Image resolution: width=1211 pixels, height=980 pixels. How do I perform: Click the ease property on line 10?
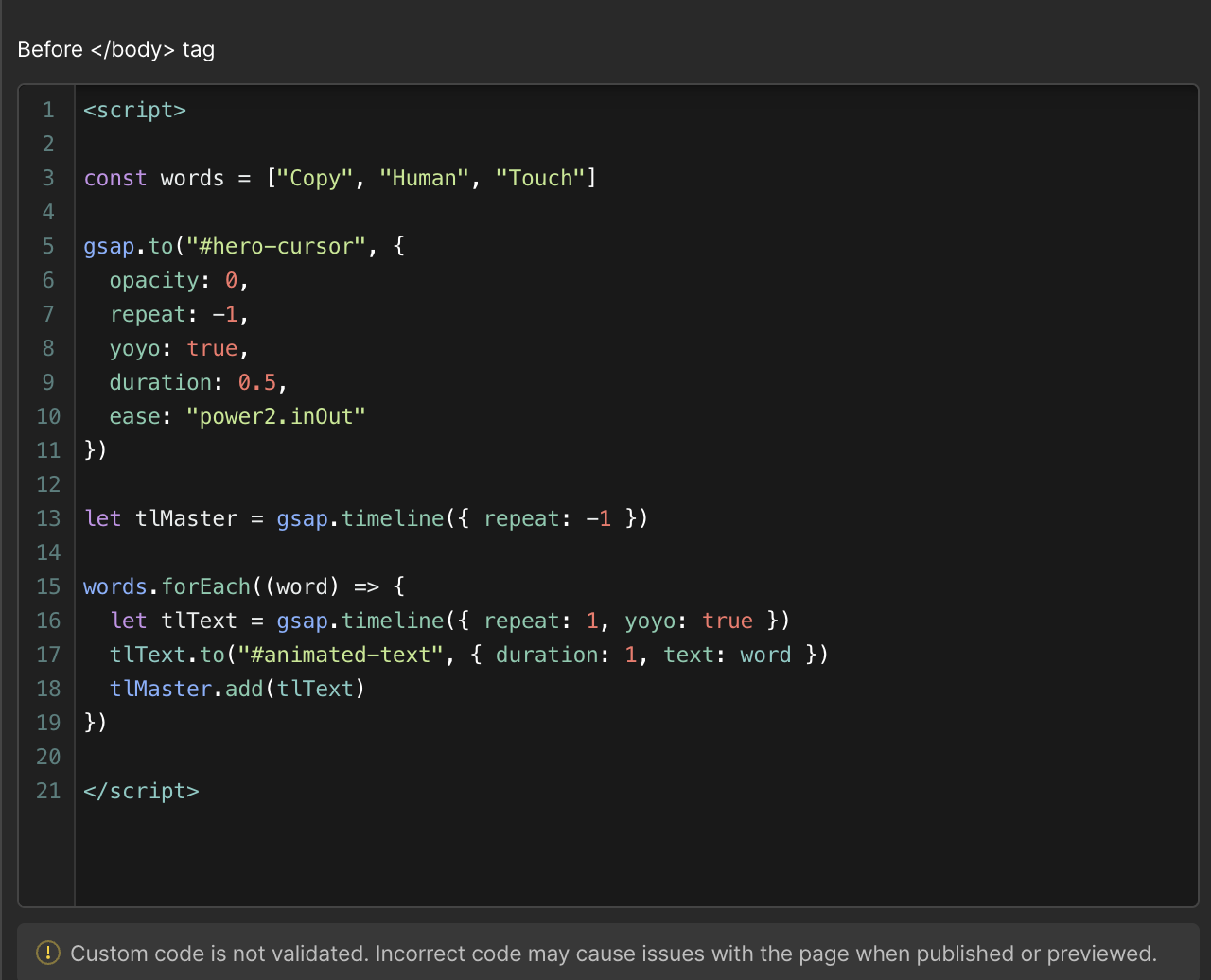(x=134, y=416)
